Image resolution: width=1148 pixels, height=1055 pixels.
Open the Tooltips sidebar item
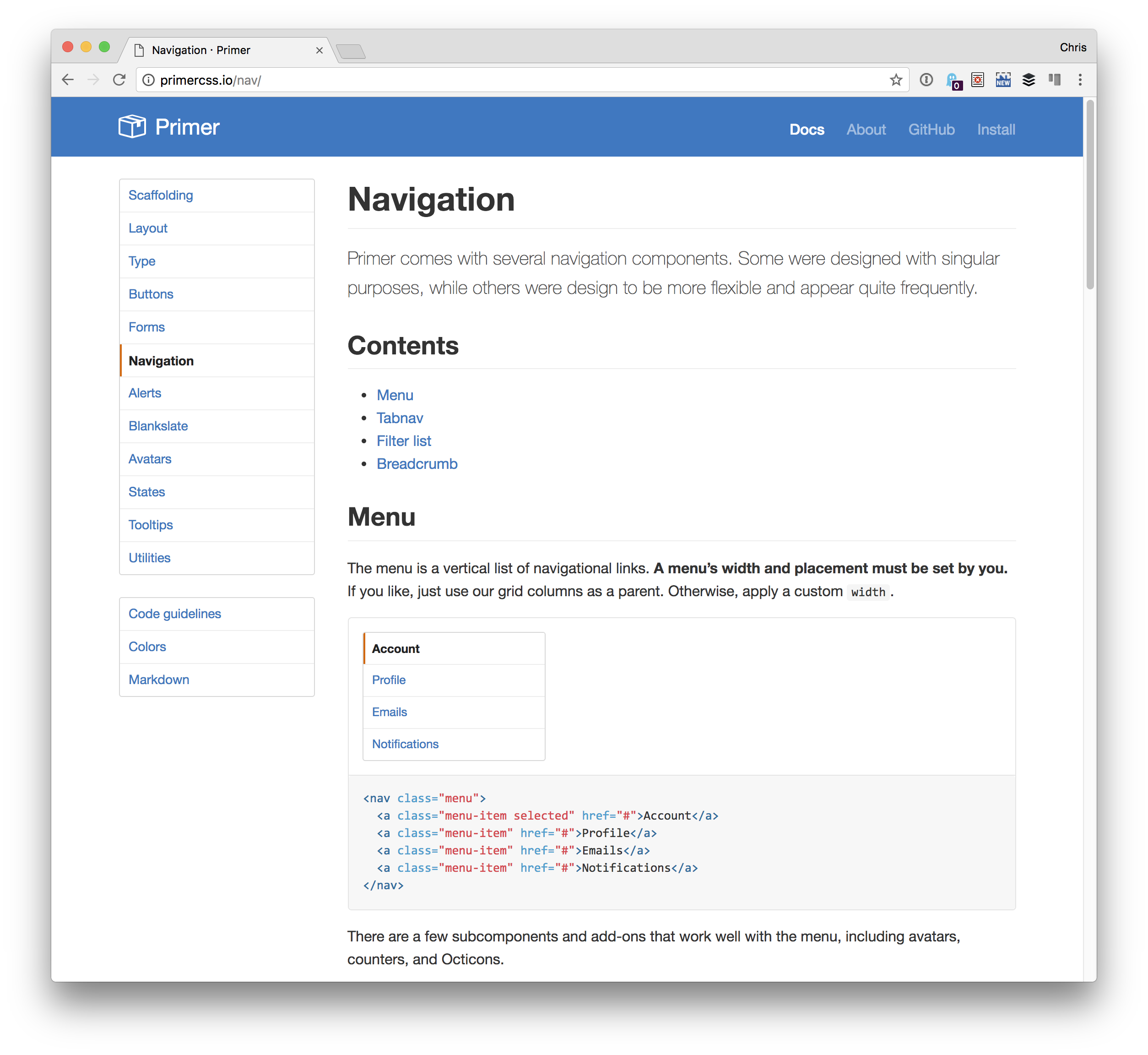[x=217, y=525]
